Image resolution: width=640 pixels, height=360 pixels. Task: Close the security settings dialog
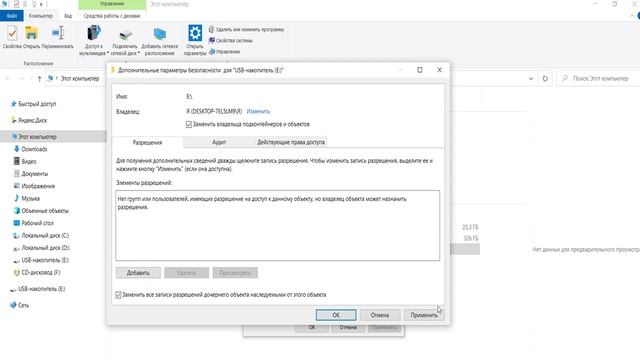click(440, 70)
